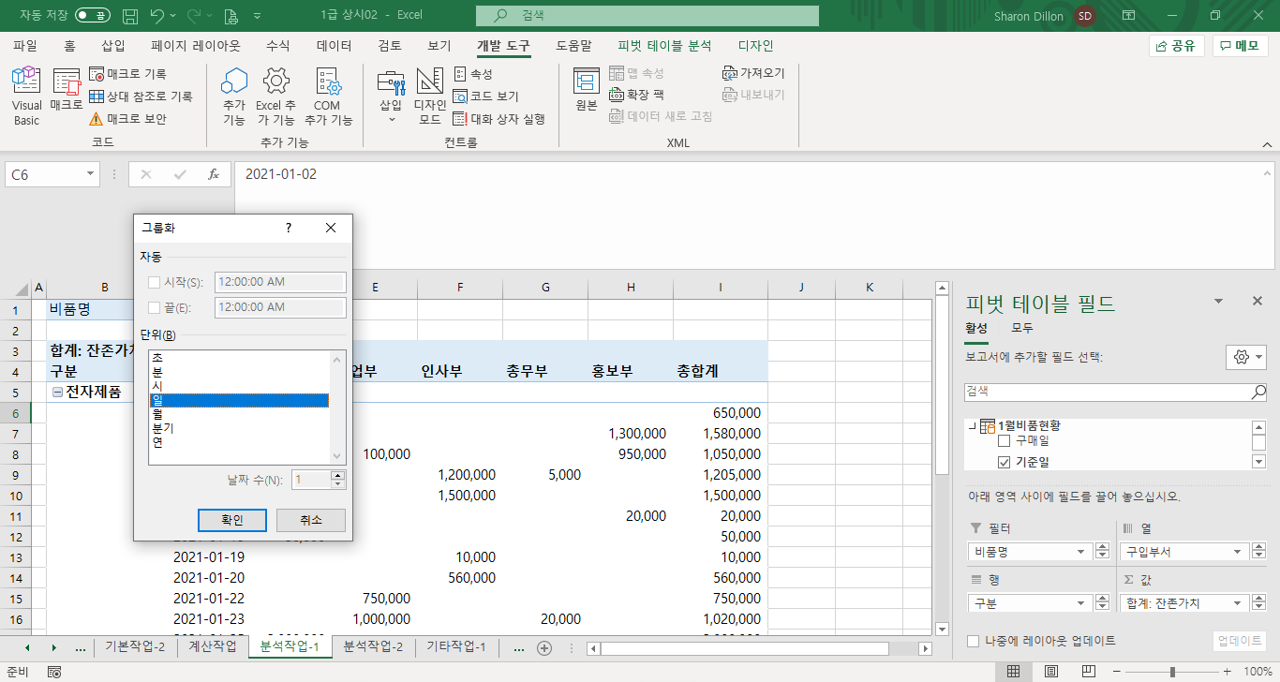Toggle Design Mode (디자인 모드)

click(x=430, y=96)
